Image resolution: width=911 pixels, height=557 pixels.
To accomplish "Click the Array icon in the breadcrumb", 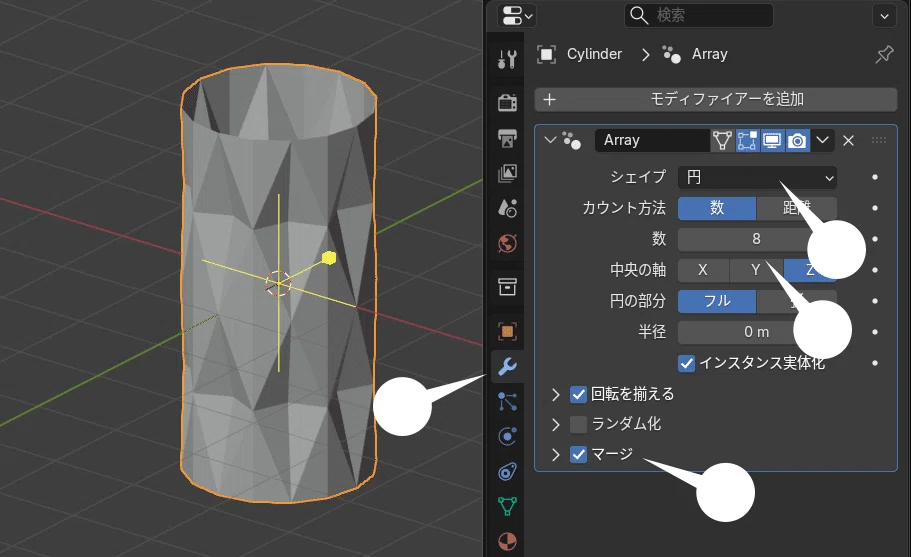I will pyautogui.click(x=672, y=55).
